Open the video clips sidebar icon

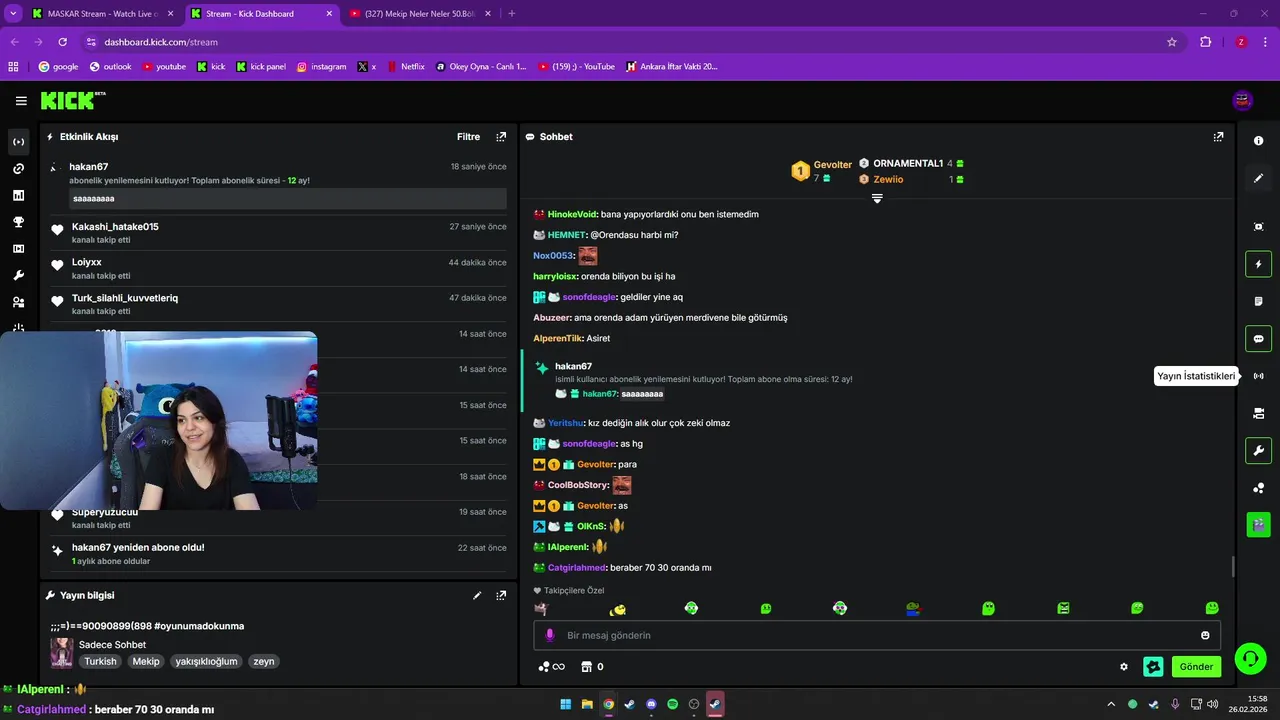click(x=18, y=249)
